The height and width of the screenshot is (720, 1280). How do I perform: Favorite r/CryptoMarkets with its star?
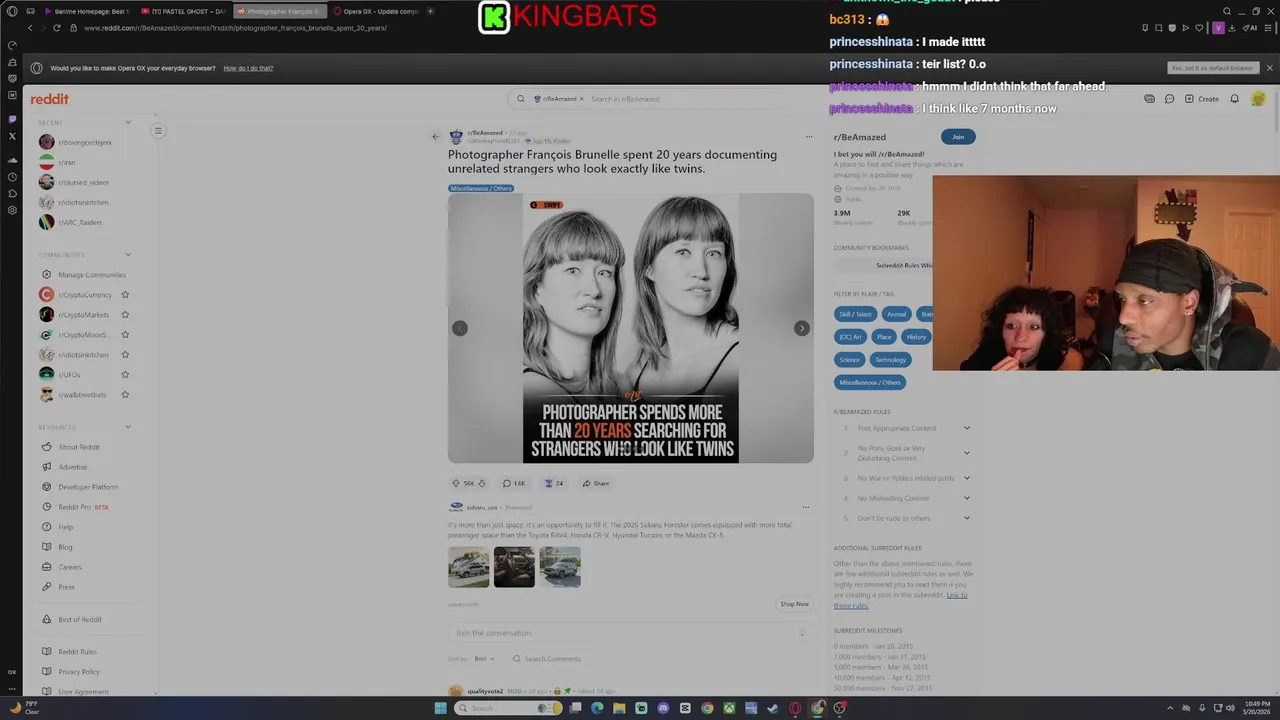[x=125, y=315]
